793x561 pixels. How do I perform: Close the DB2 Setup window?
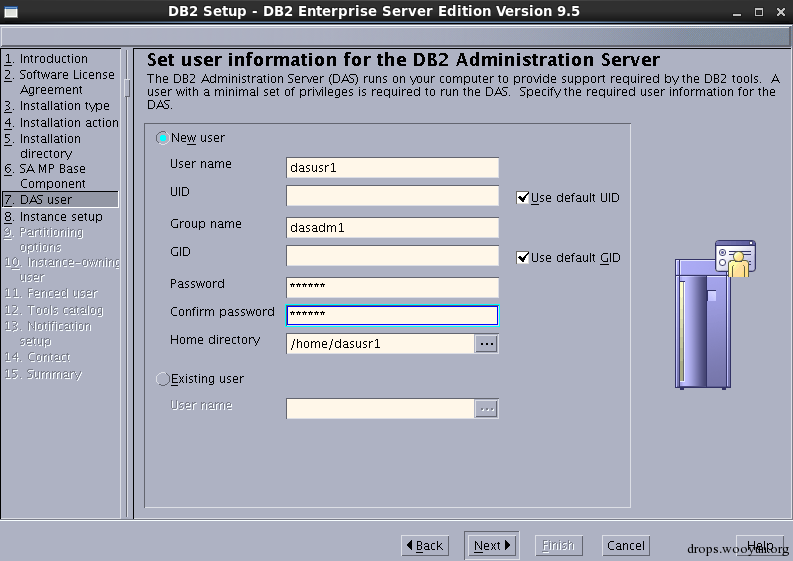click(x=780, y=12)
